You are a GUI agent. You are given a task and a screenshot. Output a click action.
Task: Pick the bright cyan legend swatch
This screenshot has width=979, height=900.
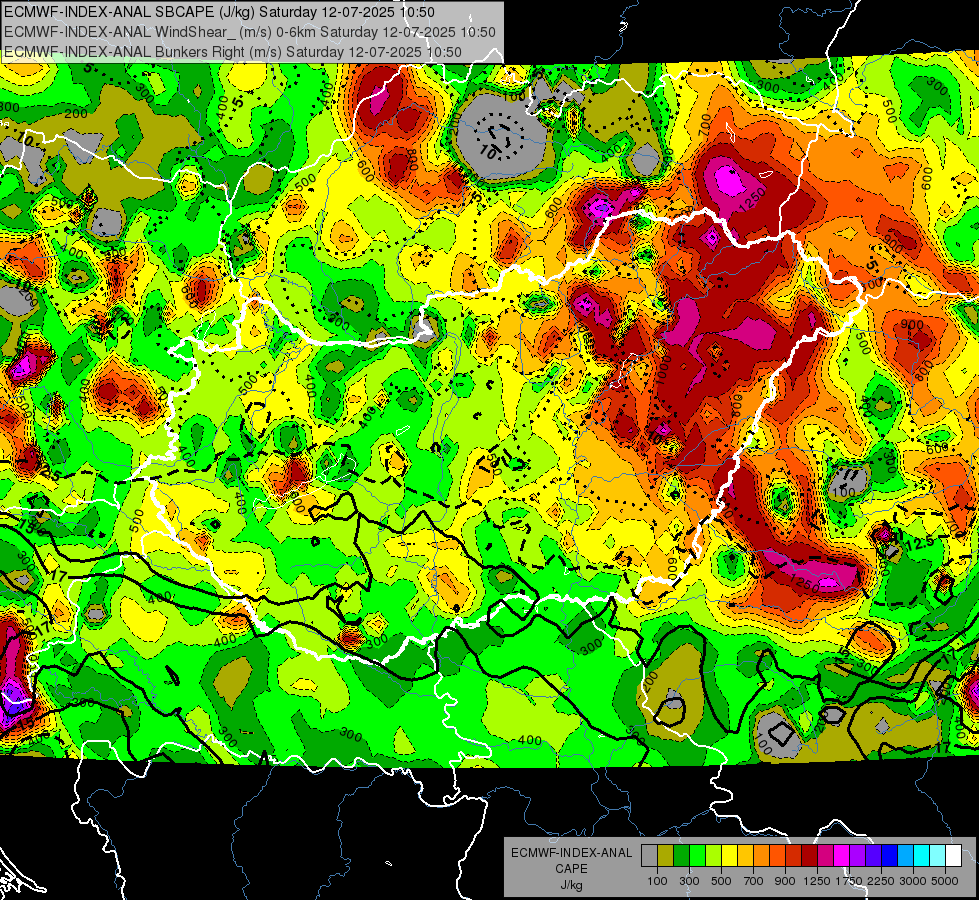pyautogui.click(x=922, y=856)
